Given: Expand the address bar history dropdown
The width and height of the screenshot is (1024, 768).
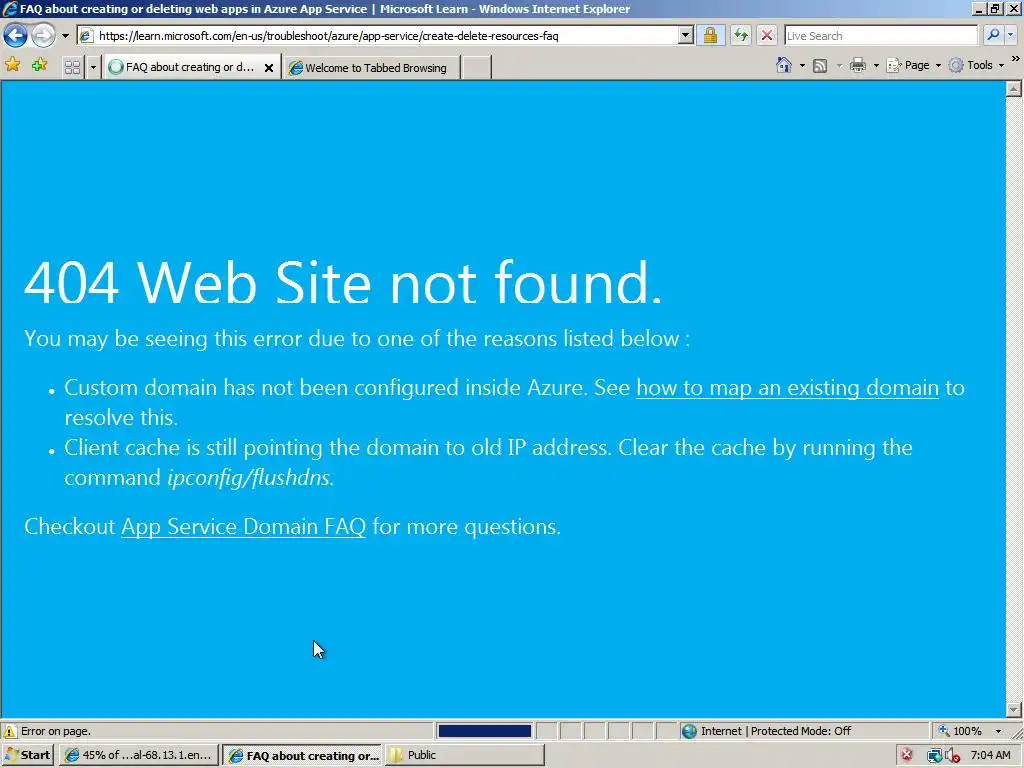Looking at the screenshot, I should tap(685, 35).
